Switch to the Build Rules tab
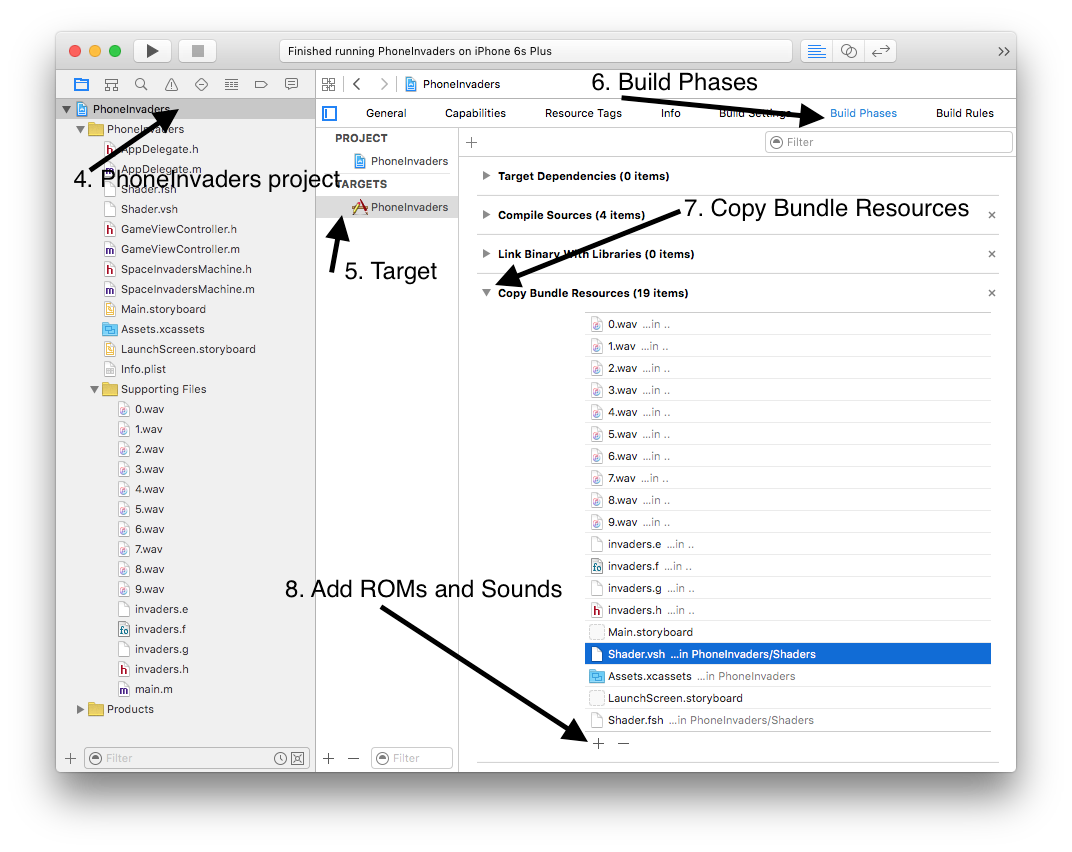Screen dimensions: 1072x852 click(965, 114)
